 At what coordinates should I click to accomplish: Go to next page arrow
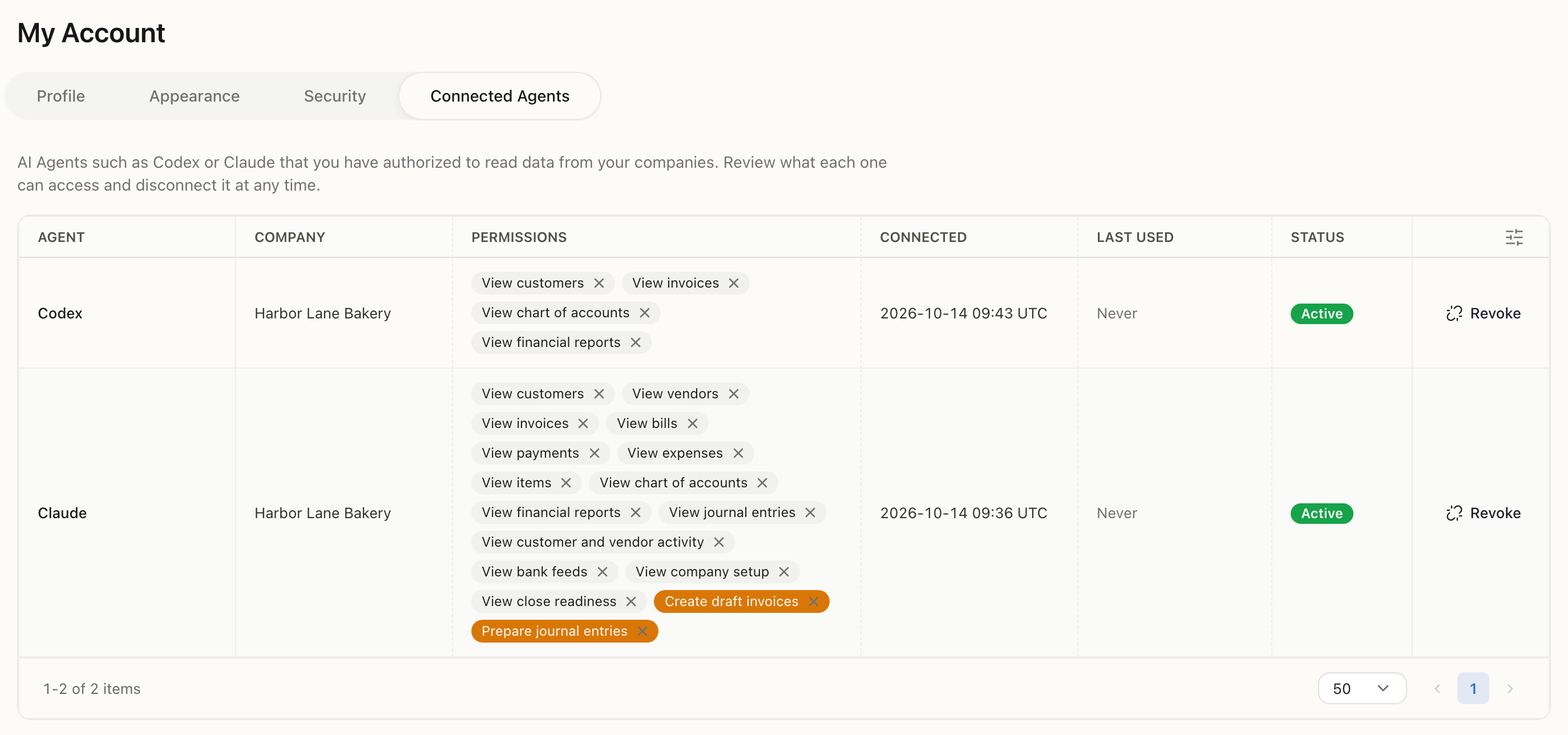pyautogui.click(x=1510, y=689)
